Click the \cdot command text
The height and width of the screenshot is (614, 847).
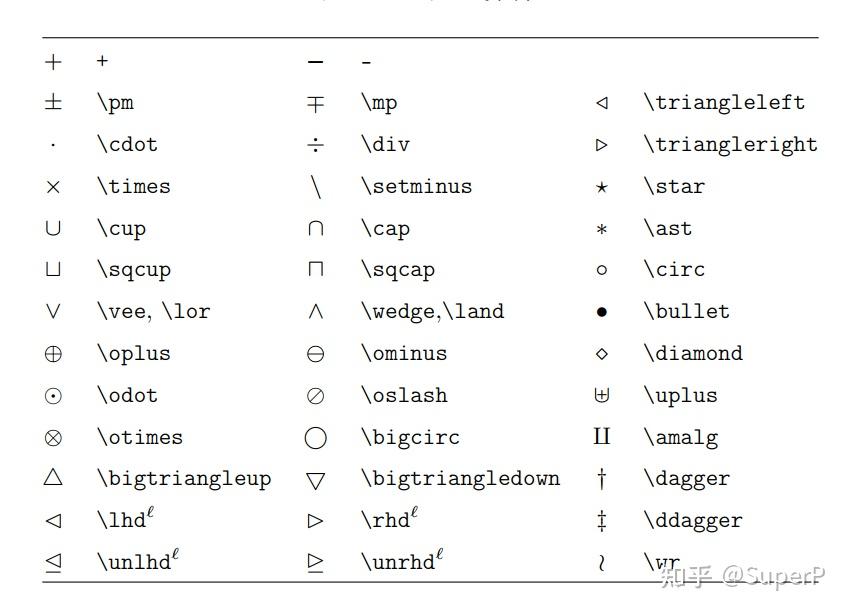[x=127, y=145]
